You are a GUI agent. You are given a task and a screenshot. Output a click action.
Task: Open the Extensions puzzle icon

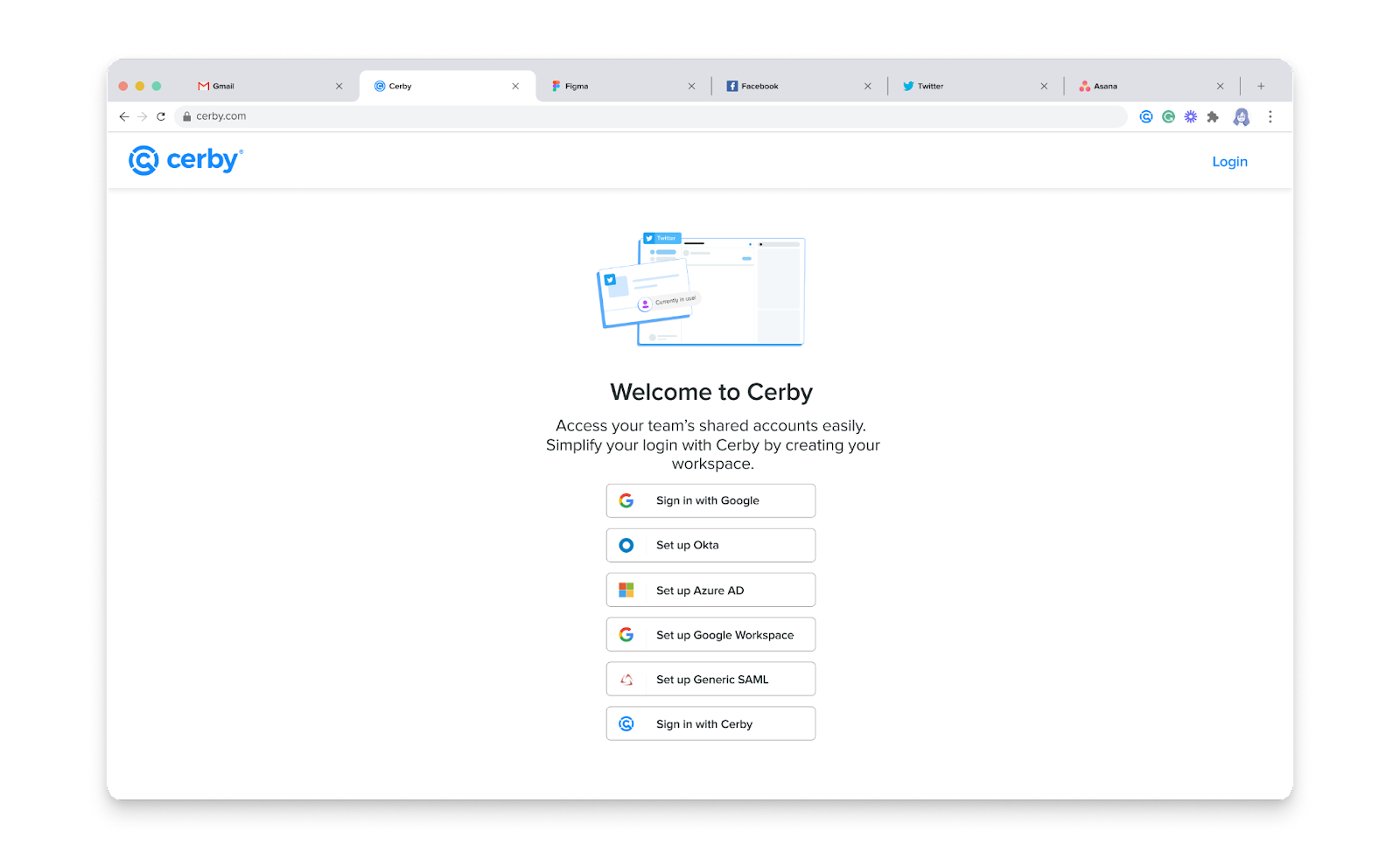click(1213, 116)
